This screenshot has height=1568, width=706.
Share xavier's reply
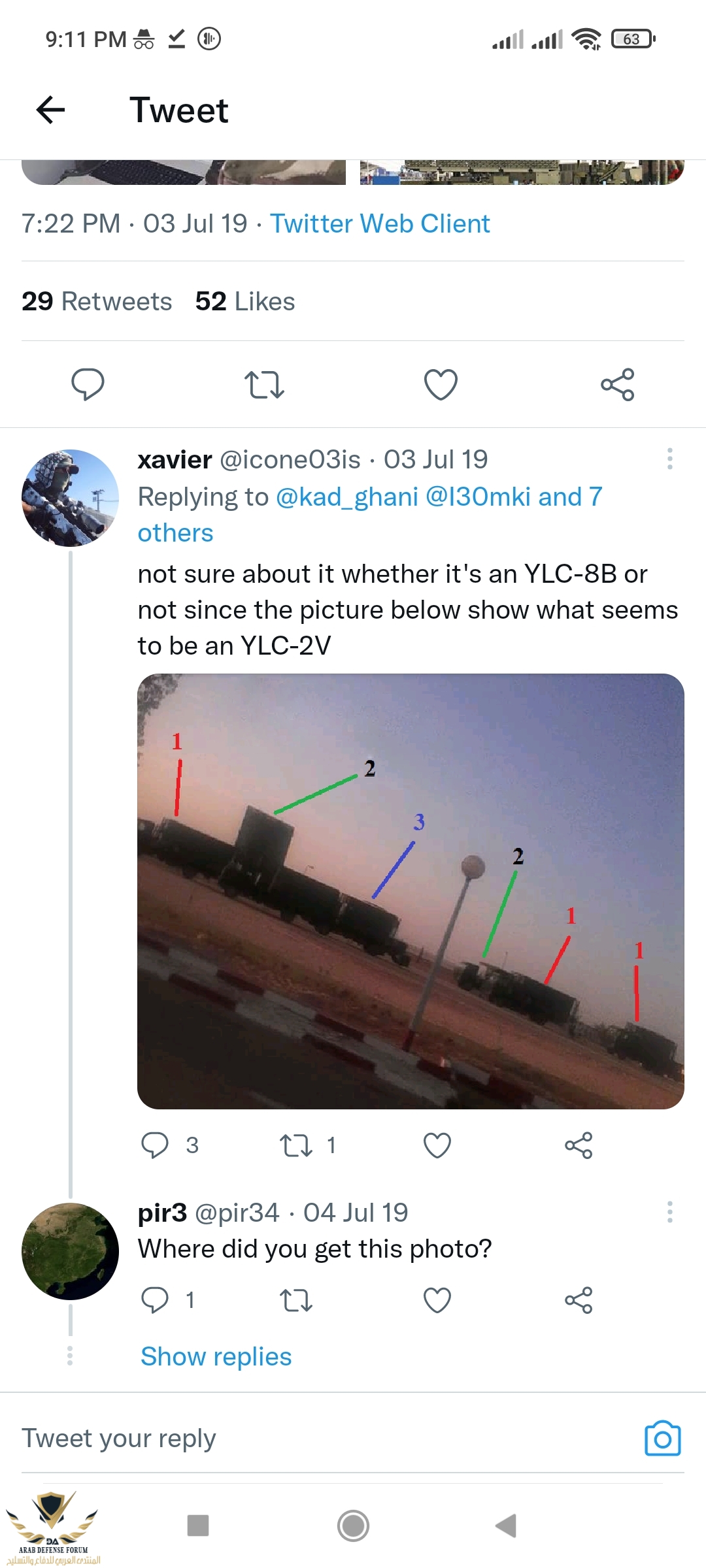coord(579,1145)
